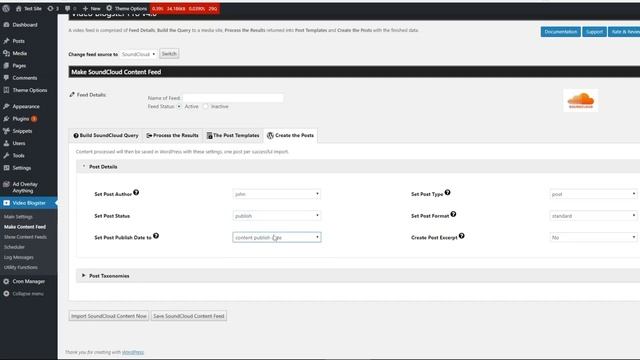Click the Name of Feed field

coord(233,98)
